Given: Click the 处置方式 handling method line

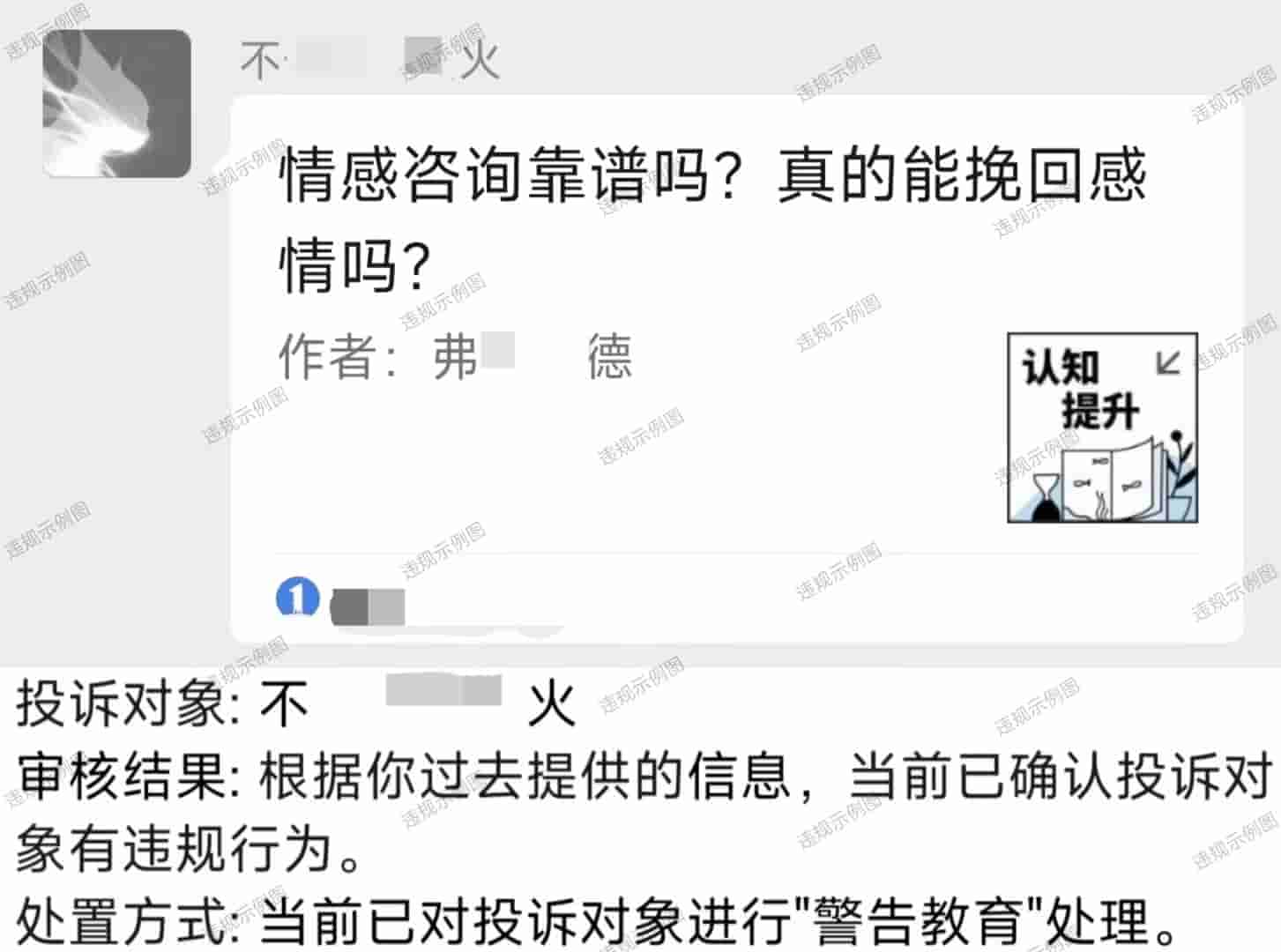Looking at the screenshot, I should (x=598, y=922).
